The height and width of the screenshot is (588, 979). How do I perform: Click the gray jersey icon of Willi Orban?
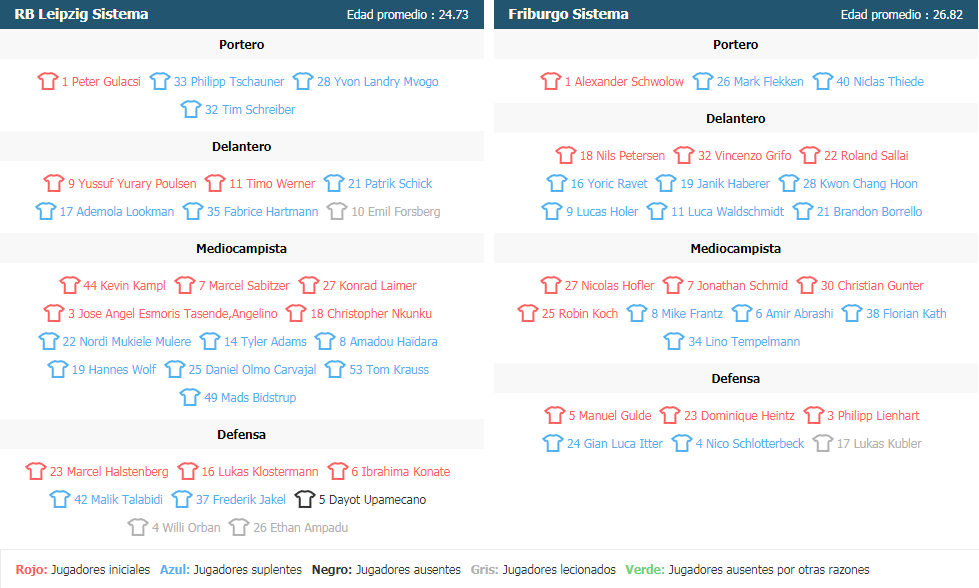(x=138, y=527)
